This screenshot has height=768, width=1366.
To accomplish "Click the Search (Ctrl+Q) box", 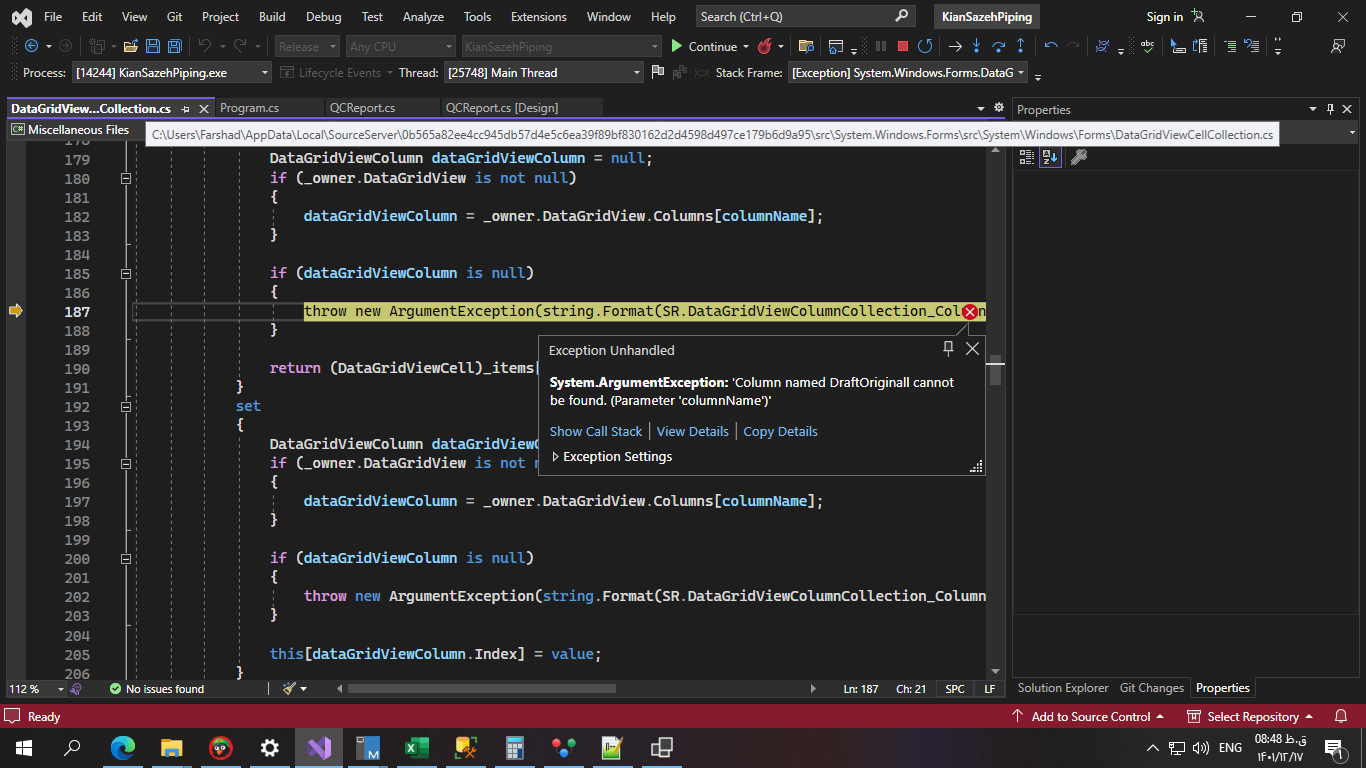I will (x=795, y=17).
